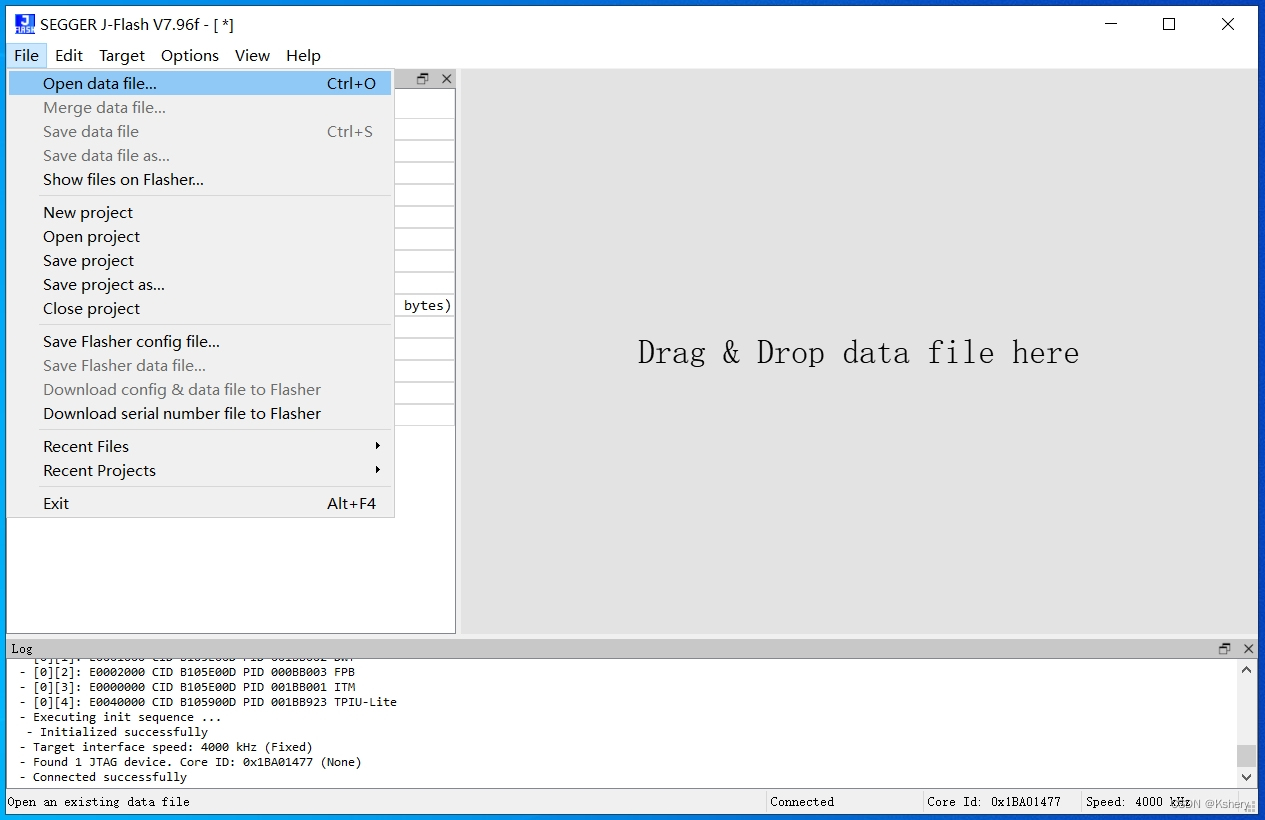Click the Log scrollbar up arrow
Image resolution: width=1265 pixels, height=820 pixels.
[1246, 670]
